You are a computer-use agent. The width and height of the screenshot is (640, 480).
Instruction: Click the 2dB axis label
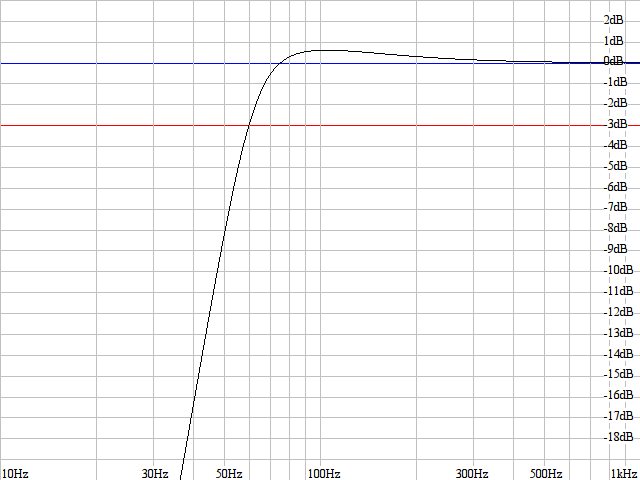(x=613, y=20)
